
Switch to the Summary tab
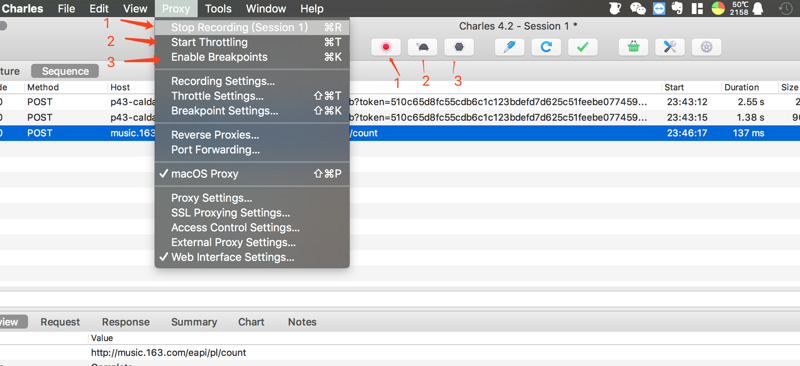pos(194,322)
